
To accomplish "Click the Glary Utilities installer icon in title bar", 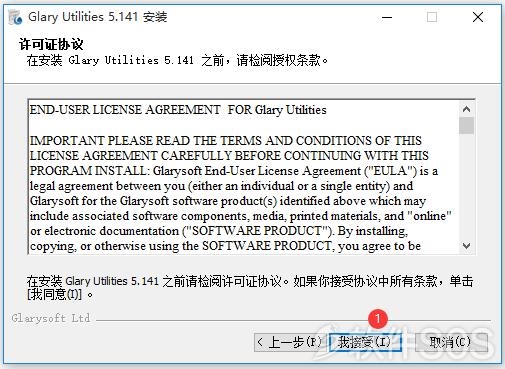I will click(x=15, y=17).
